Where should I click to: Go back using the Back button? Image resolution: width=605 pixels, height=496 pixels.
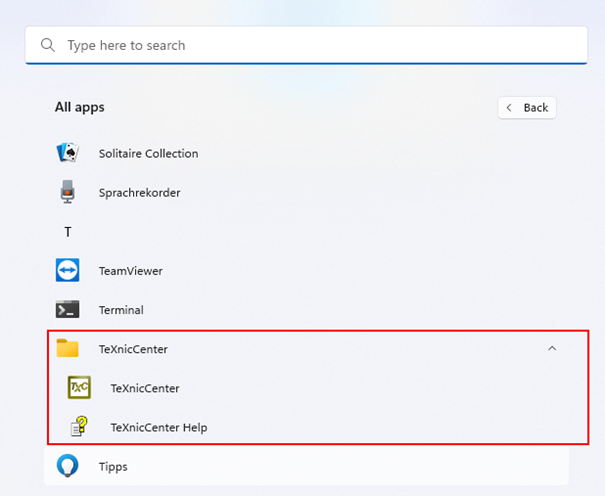tap(527, 108)
